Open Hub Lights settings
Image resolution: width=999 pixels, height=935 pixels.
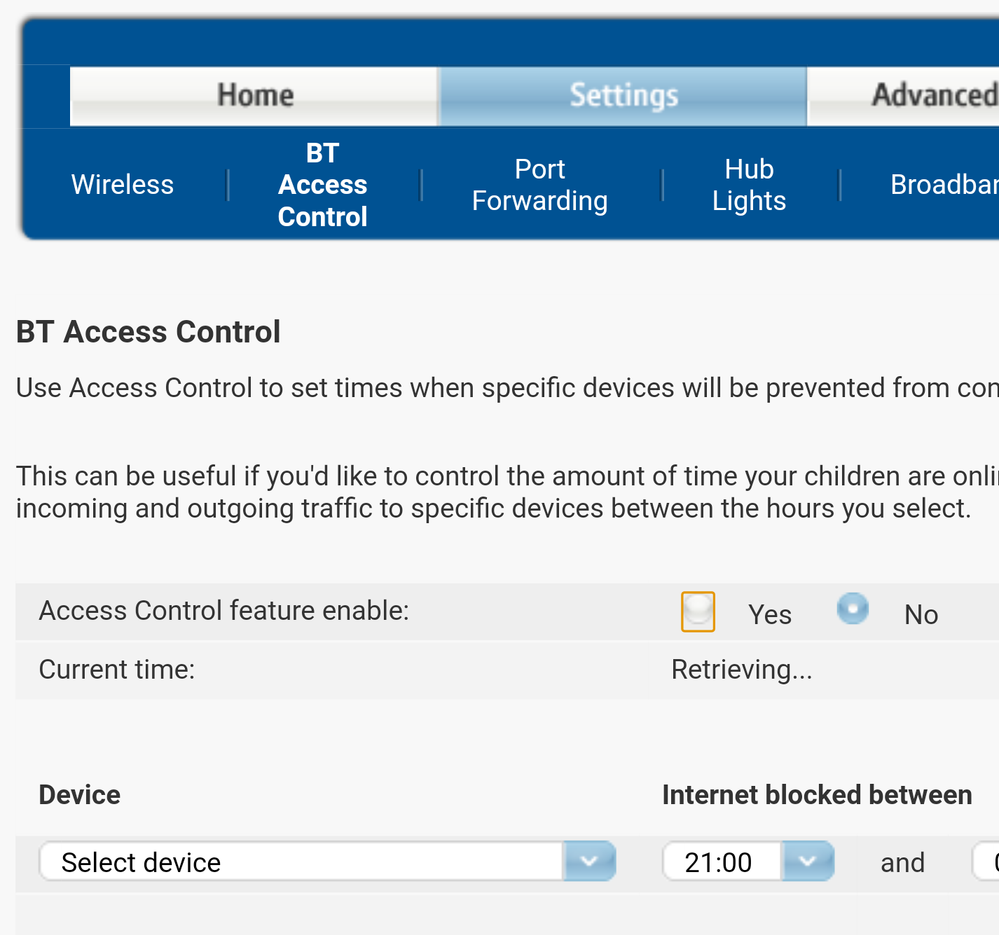(x=749, y=185)
